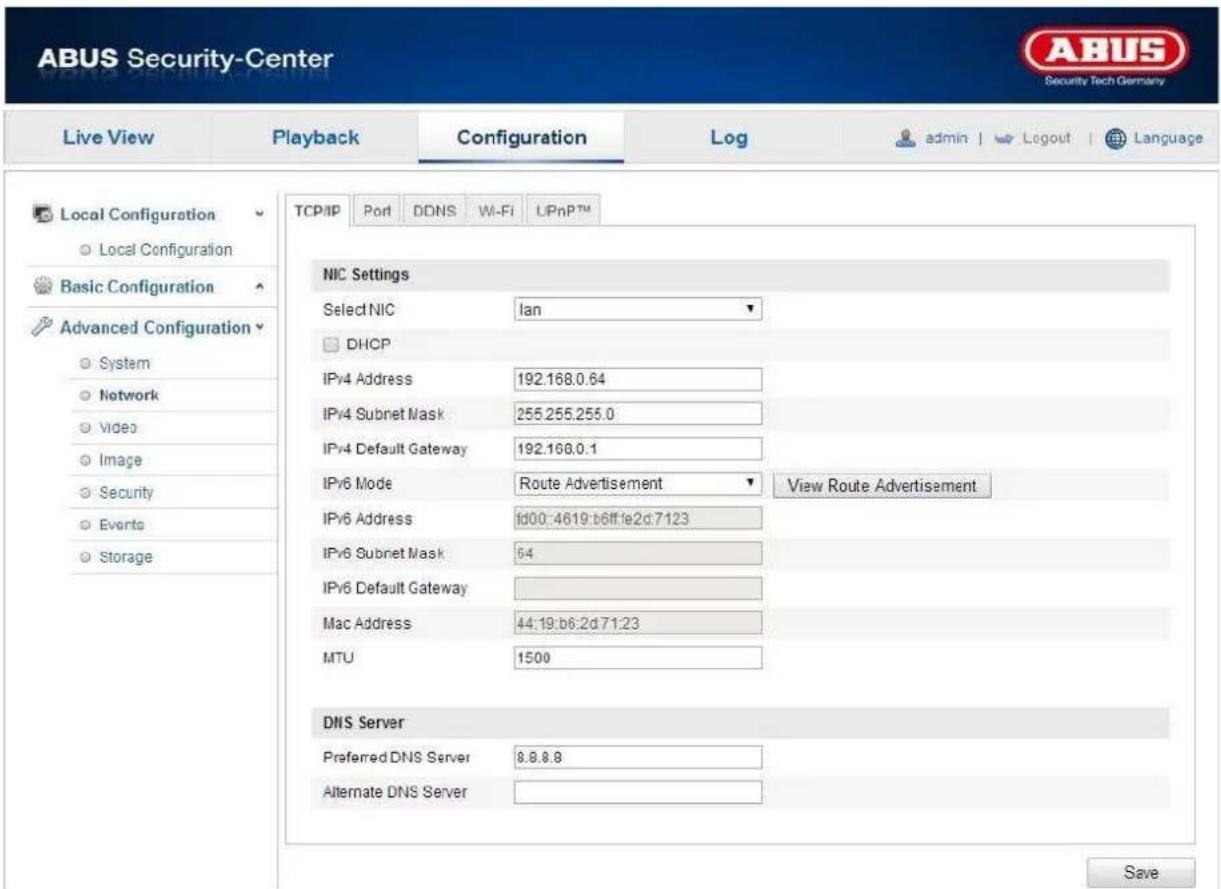Open the Log tab
Image resolution: width=1221 pixels, height=889 pixels.
[728, 138]
